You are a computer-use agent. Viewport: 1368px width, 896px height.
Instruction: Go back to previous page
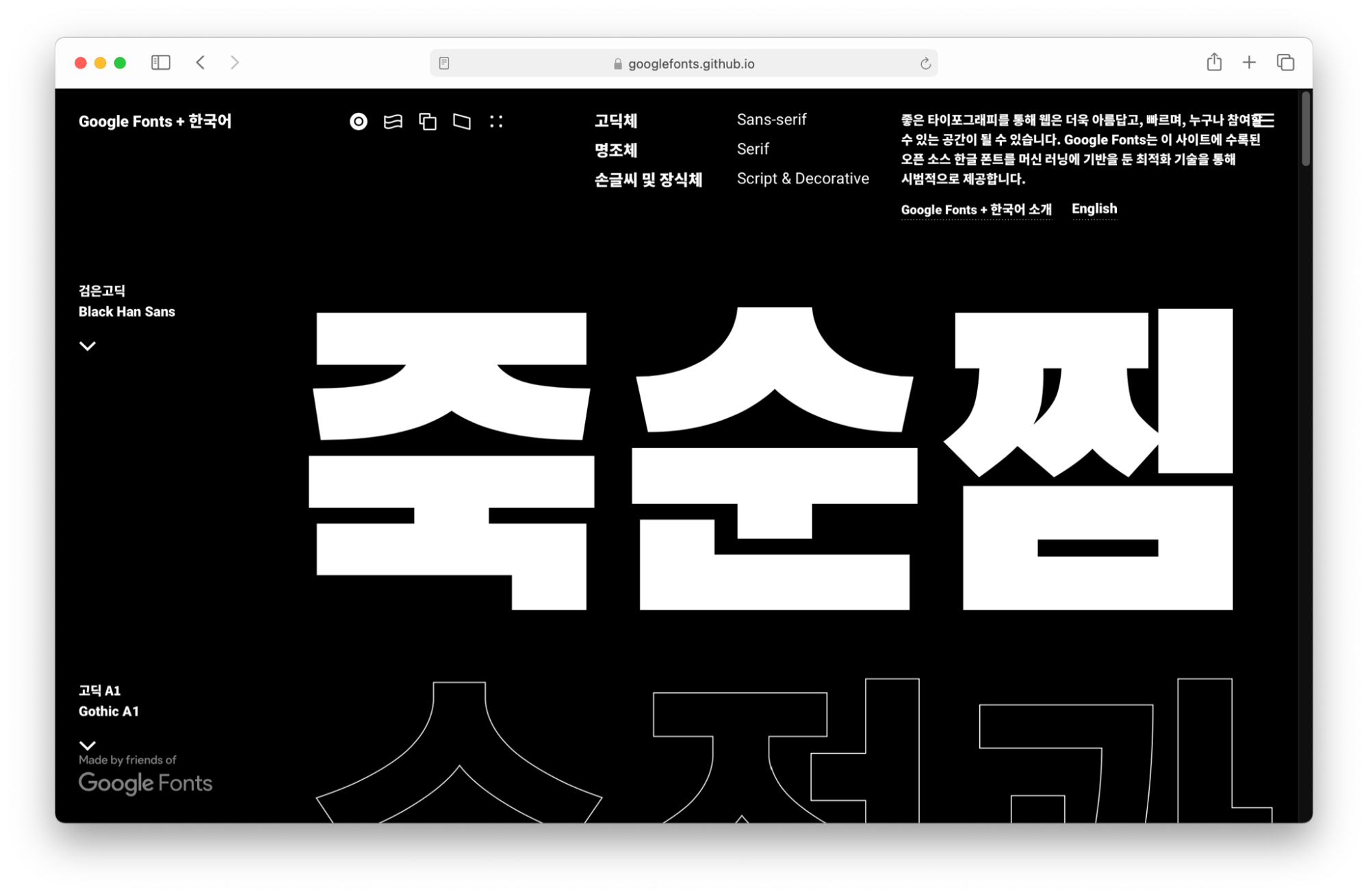[201, 63]
